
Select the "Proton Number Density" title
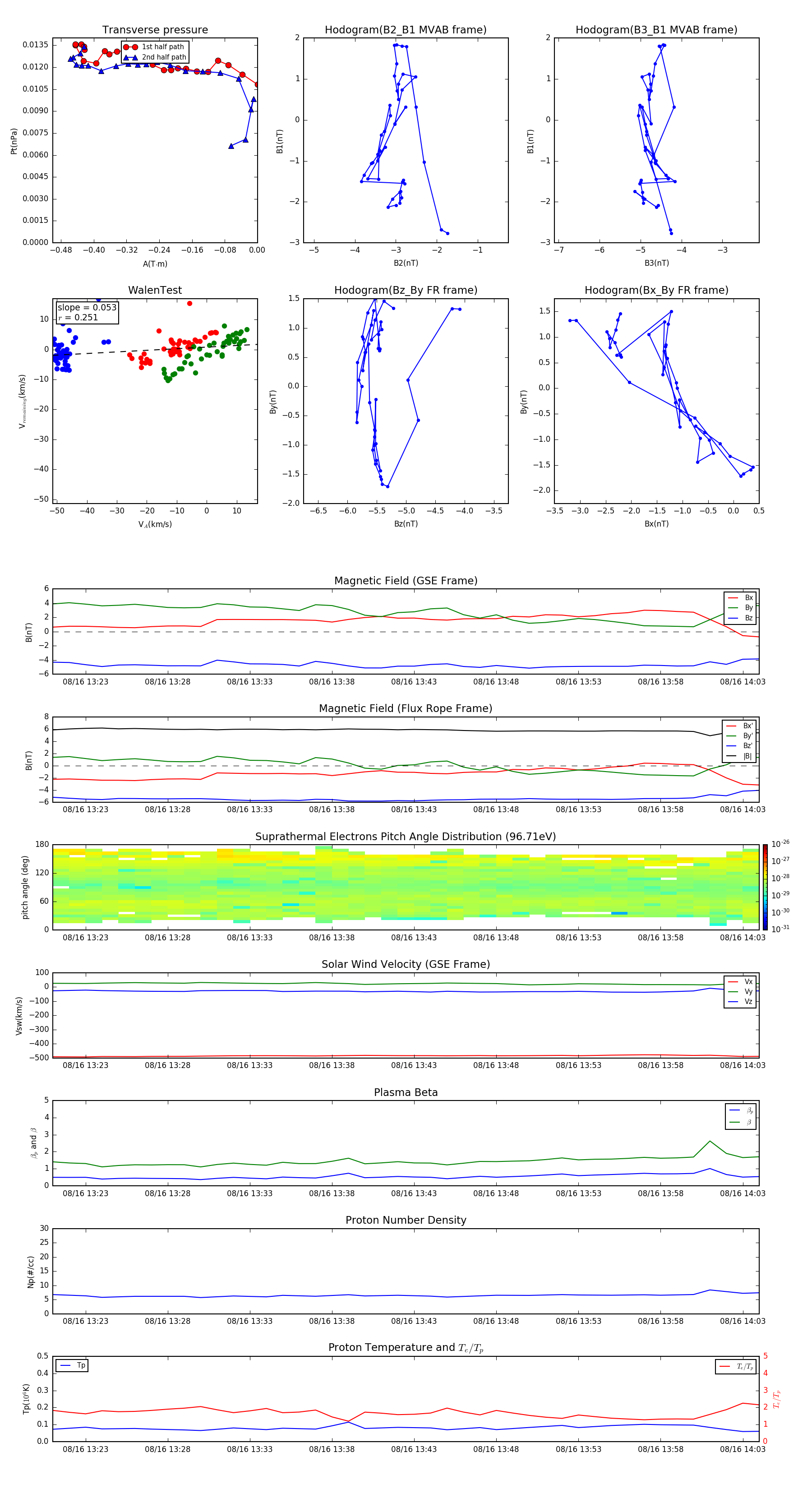tap(406, 1221)
